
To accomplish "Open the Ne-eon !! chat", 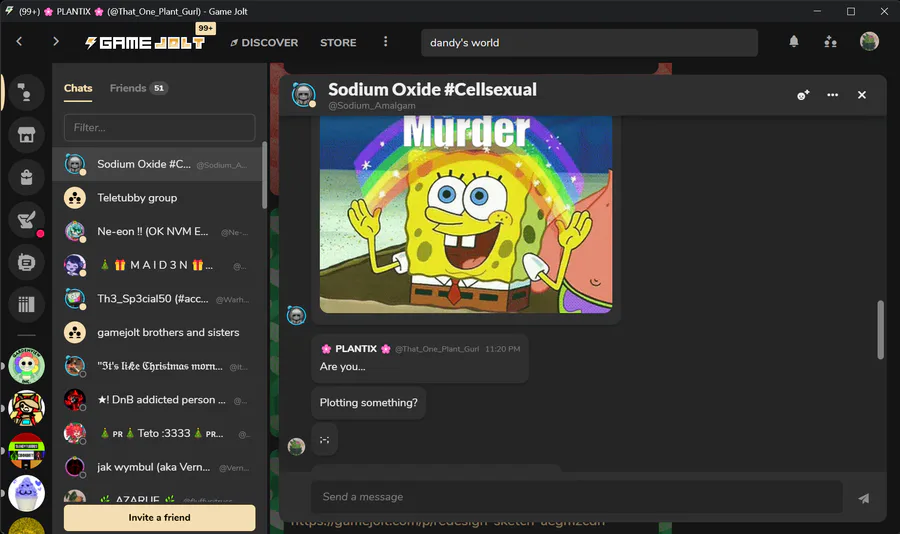I will (x=157, y=231).
